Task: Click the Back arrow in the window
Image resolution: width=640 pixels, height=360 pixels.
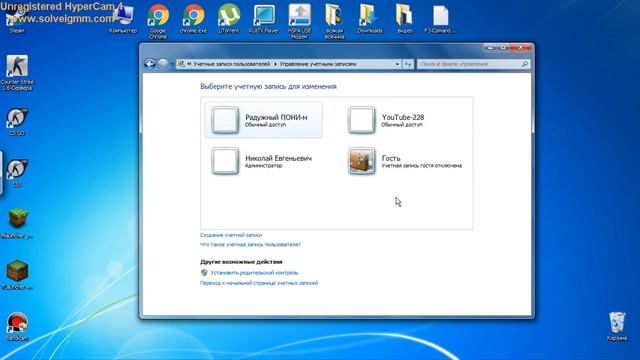Action: pos(150,64)
